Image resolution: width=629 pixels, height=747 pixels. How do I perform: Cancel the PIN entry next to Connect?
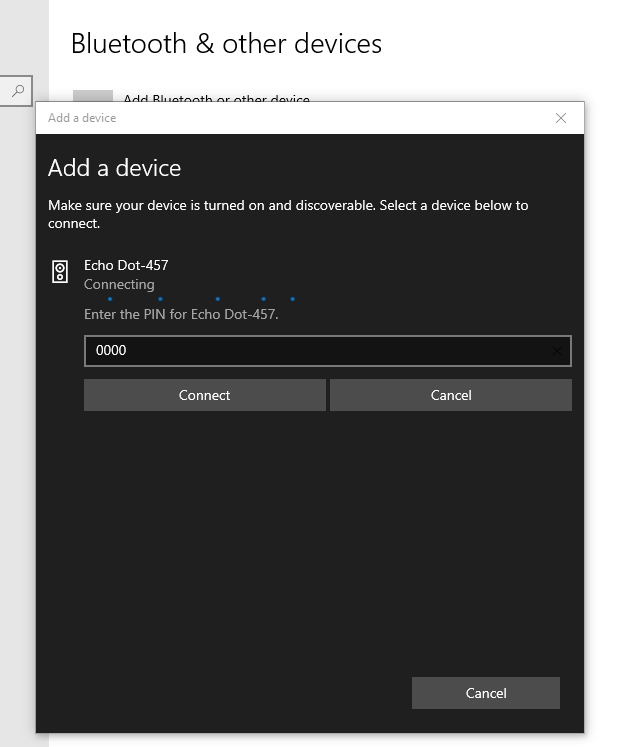450,395
